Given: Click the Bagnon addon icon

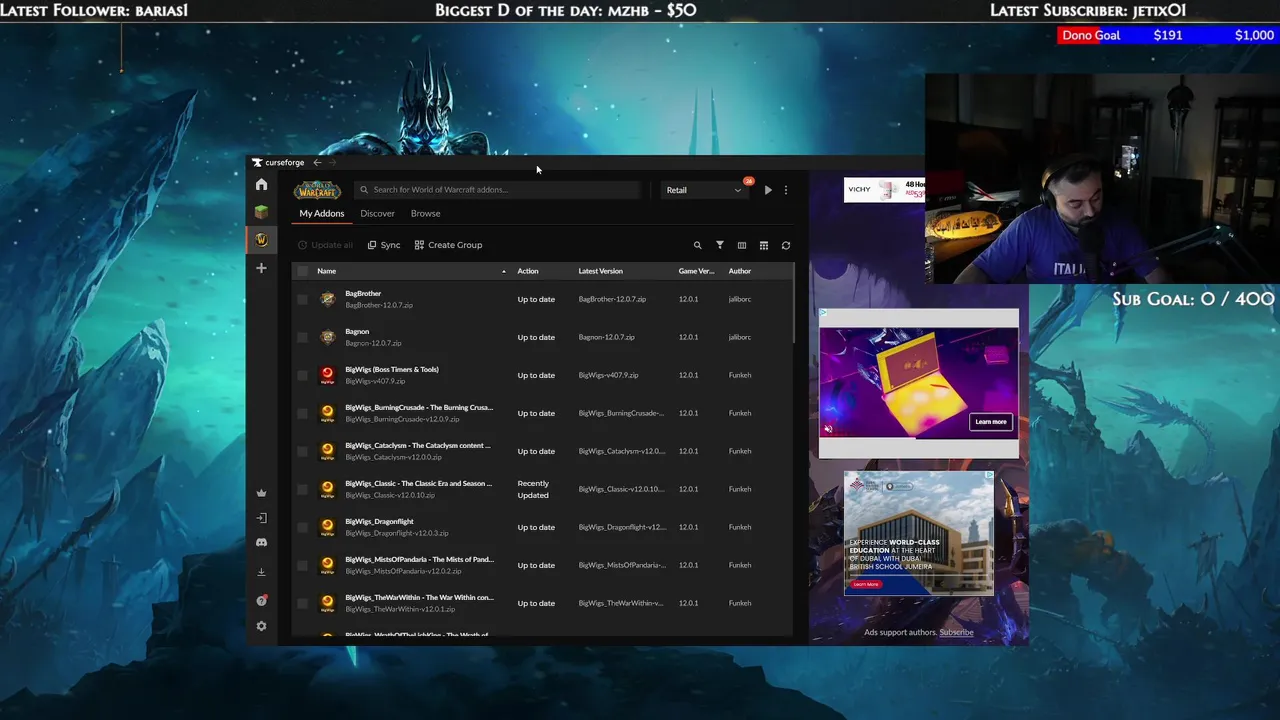Looking at the screenshot, I should pos(327,337).
